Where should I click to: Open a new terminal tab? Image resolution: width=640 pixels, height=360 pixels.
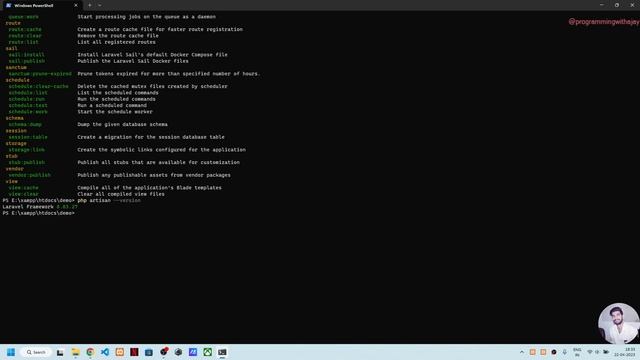(90, 6)
